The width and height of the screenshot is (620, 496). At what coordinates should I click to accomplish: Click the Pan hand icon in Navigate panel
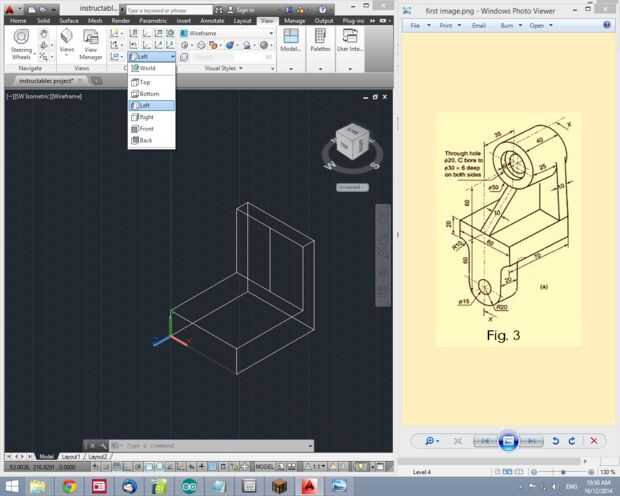click(44, 34)
